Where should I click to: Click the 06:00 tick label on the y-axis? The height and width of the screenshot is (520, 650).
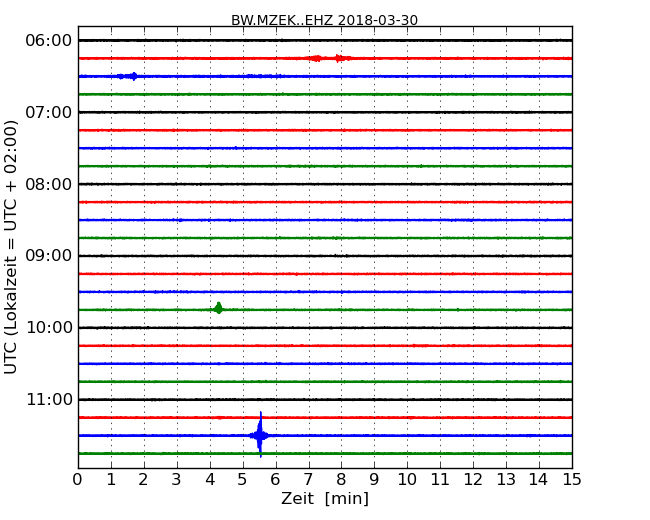48,40
